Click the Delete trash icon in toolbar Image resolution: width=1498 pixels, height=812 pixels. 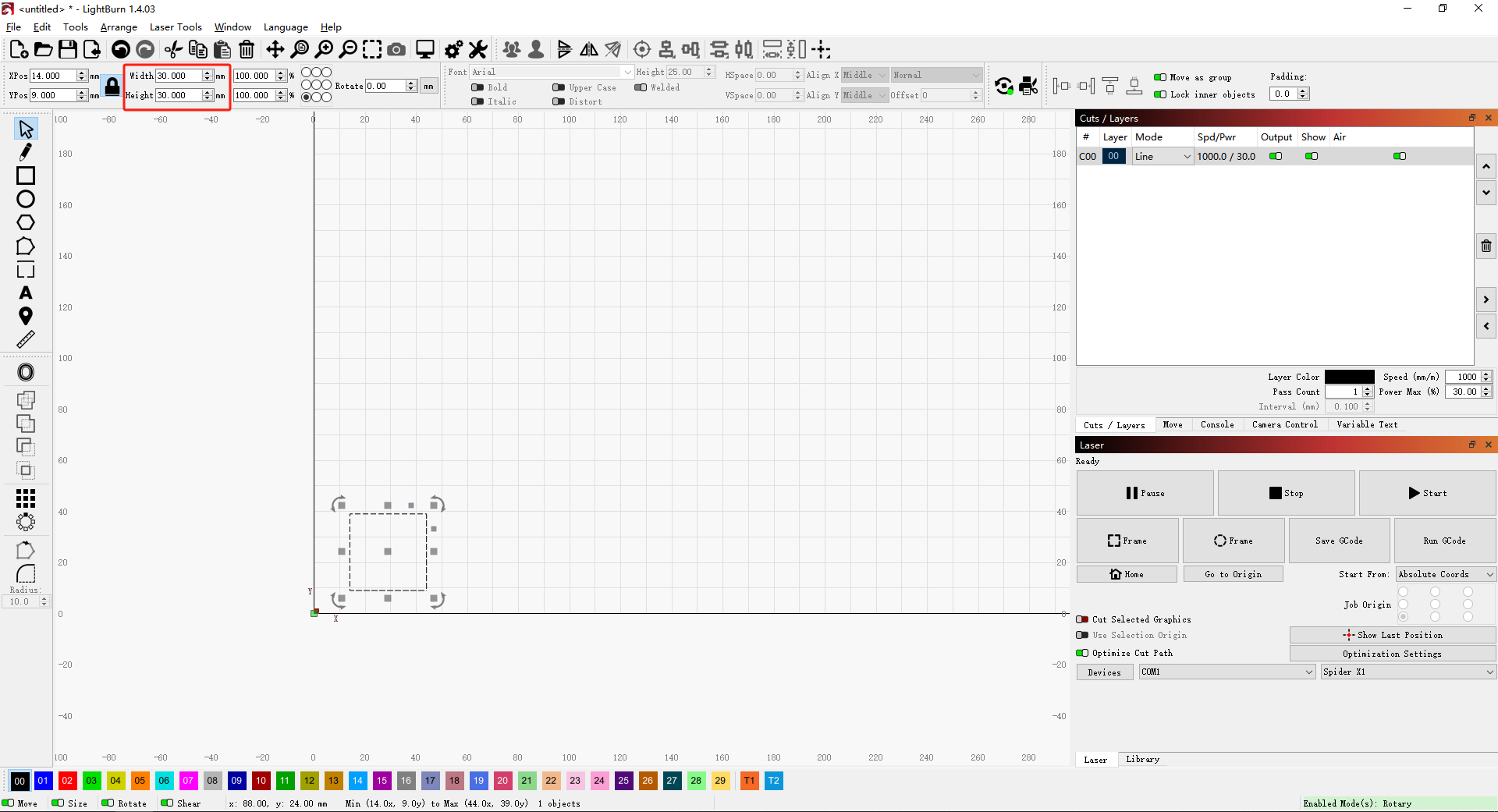(x=247, y=50)
